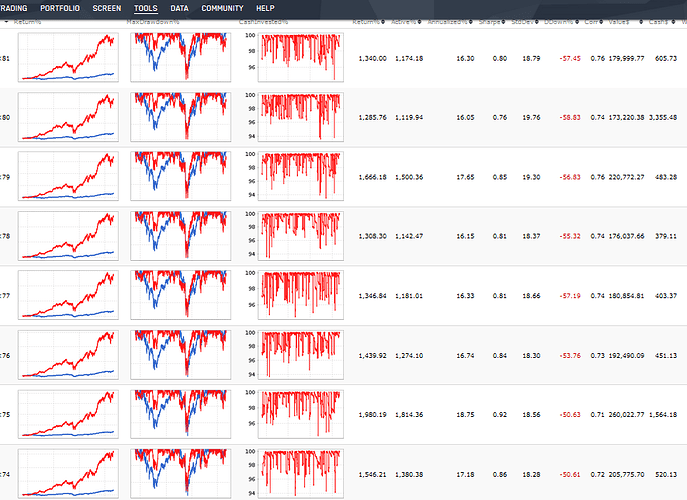Open the max drawdown chart in row :75

181,414
